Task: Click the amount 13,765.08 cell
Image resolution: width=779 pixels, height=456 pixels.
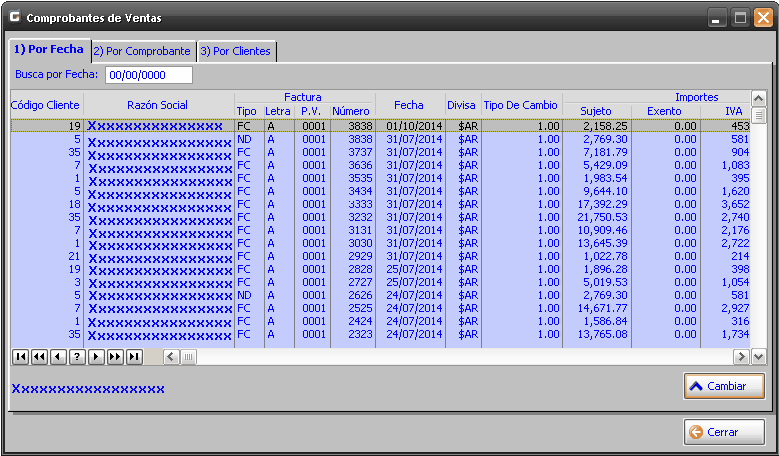Action: click(597, 334)
